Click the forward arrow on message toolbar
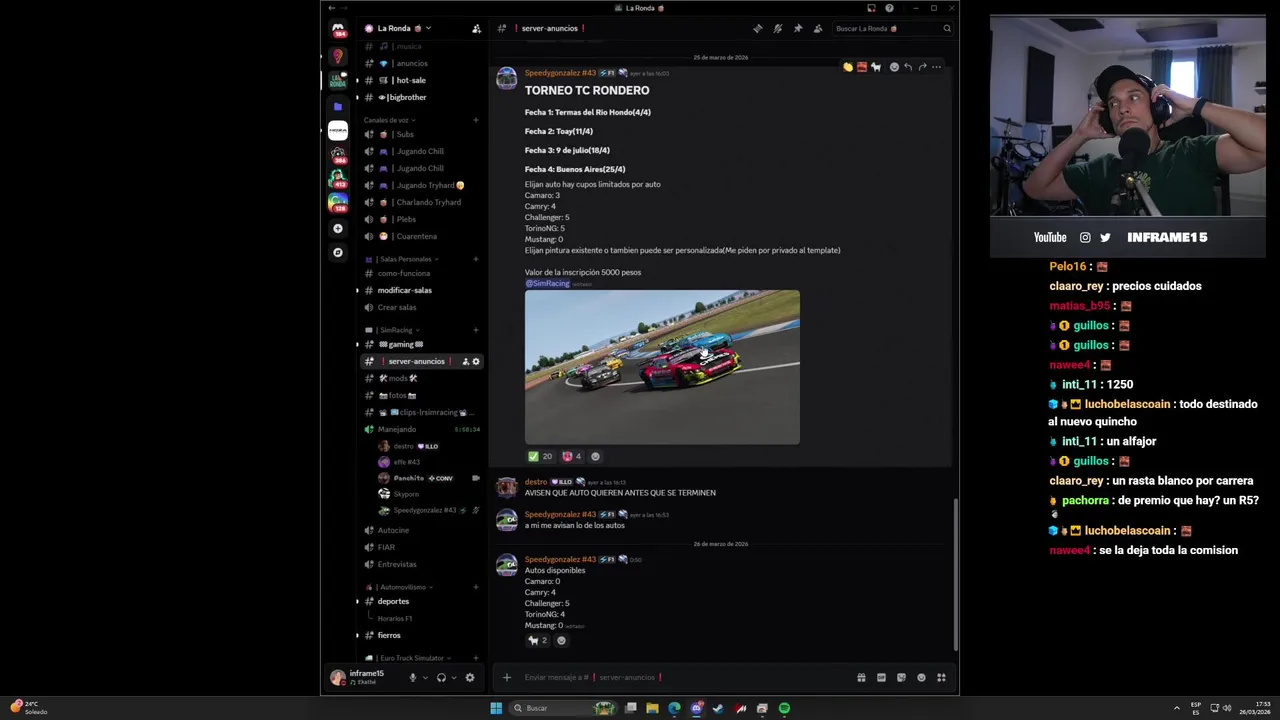Screen dimensions: 1280x720 click(922, 67)
